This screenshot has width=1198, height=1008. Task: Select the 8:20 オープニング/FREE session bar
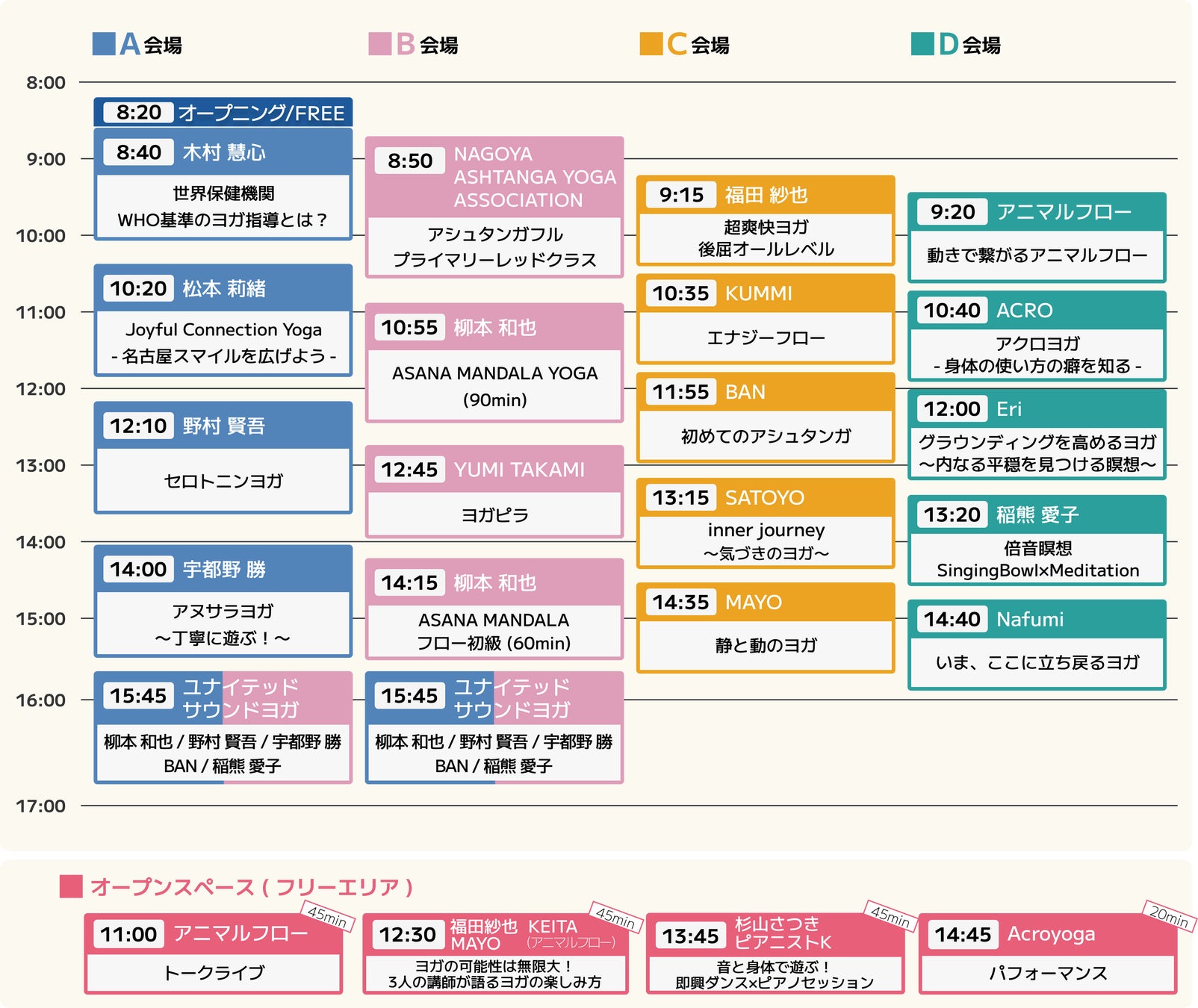click(x=223, y=112)
